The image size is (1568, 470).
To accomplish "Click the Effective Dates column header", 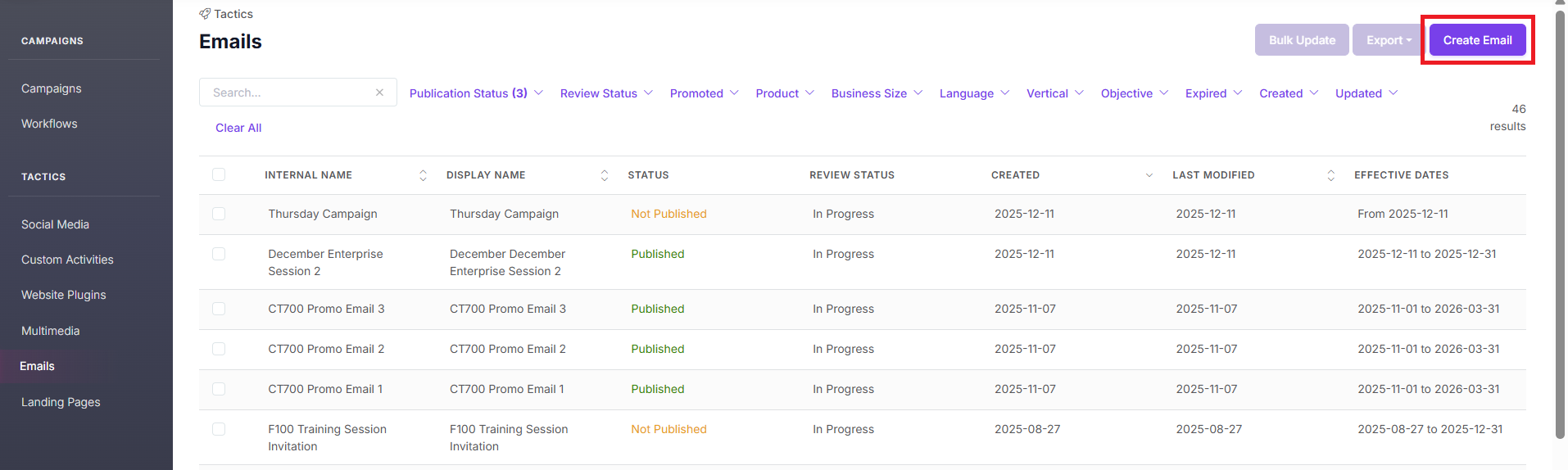I will [x=1401, y=175].
